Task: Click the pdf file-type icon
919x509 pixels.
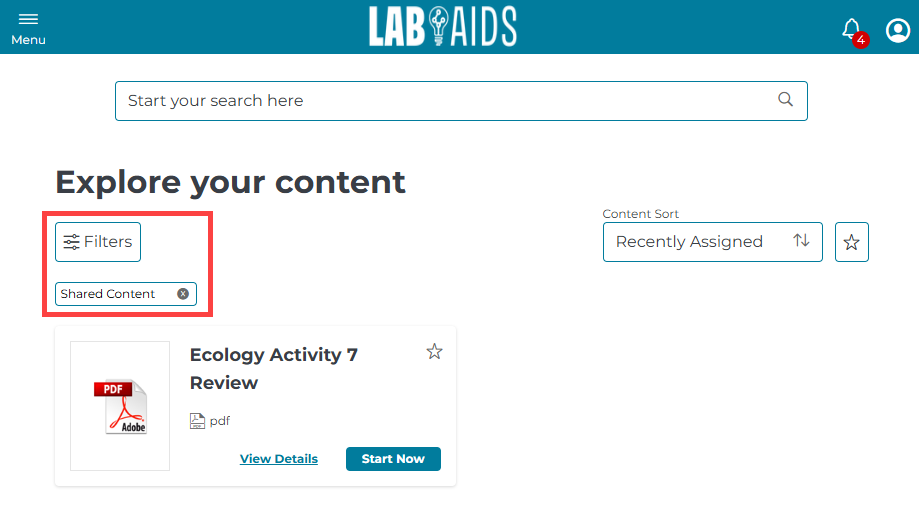Action: pyautogui.click(x=198, y=421)
